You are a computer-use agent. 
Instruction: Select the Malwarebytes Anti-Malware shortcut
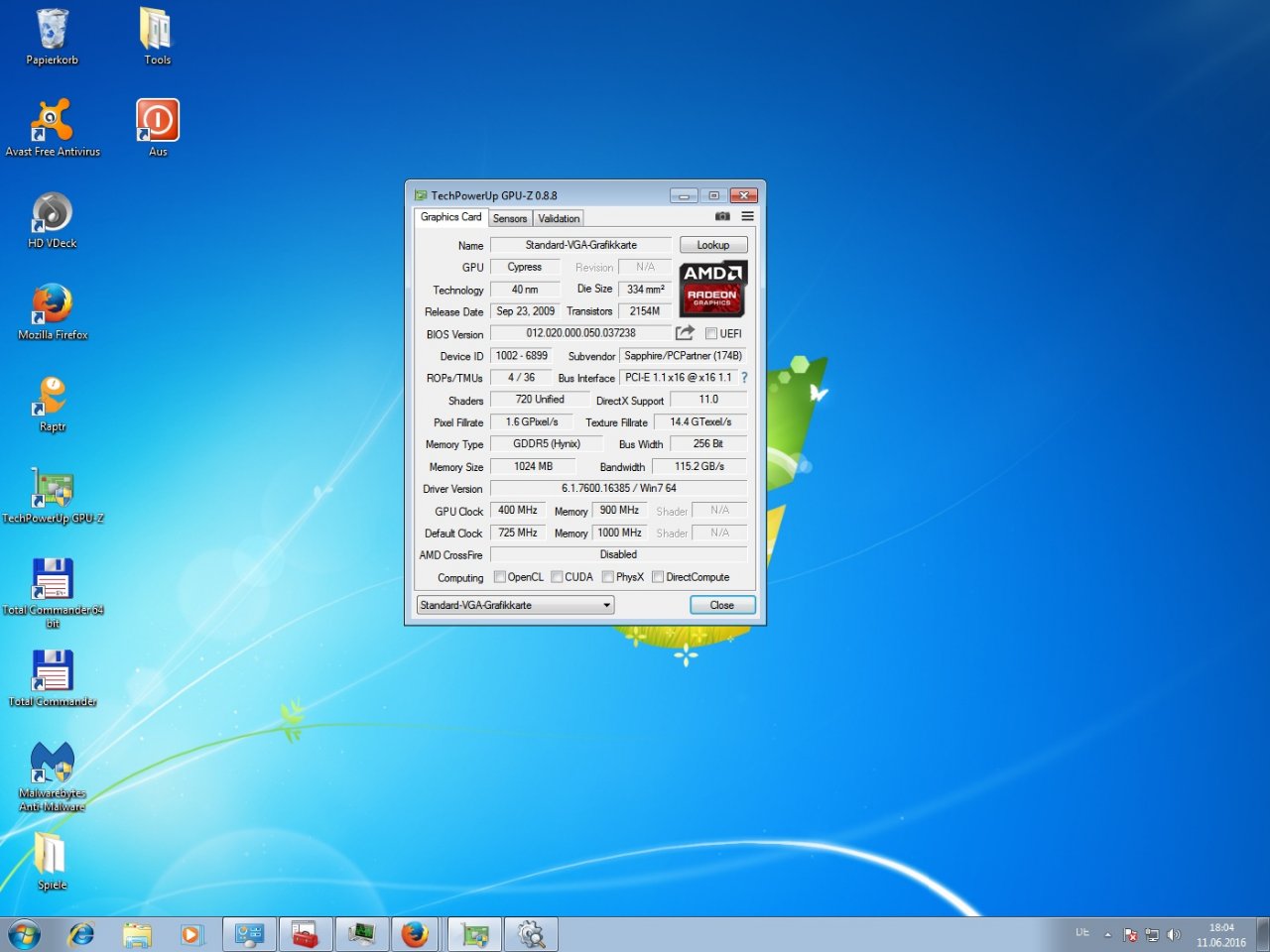[x=53, y=776]
